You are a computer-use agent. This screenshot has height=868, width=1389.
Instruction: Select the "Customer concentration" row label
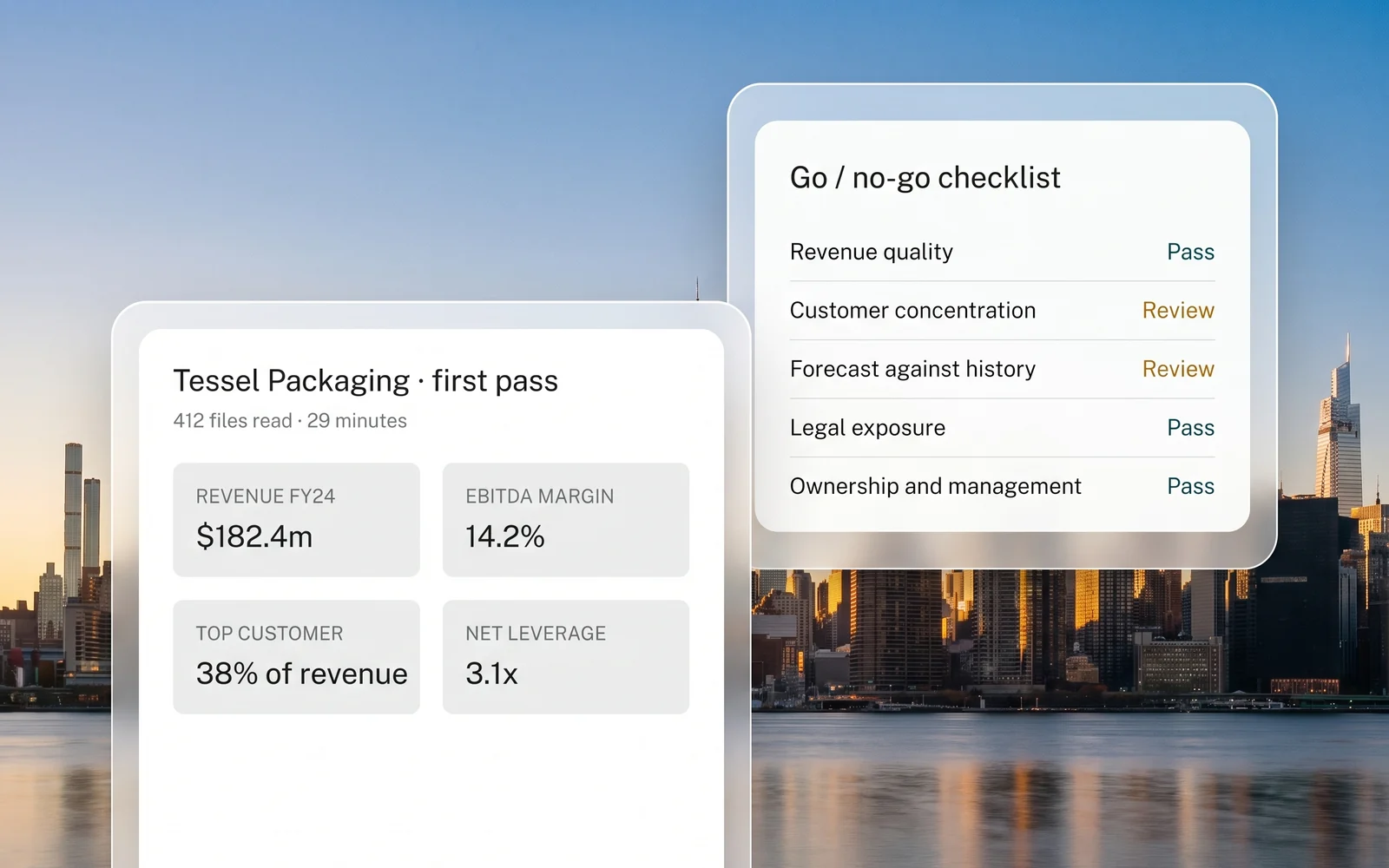[x=913, y=311]
